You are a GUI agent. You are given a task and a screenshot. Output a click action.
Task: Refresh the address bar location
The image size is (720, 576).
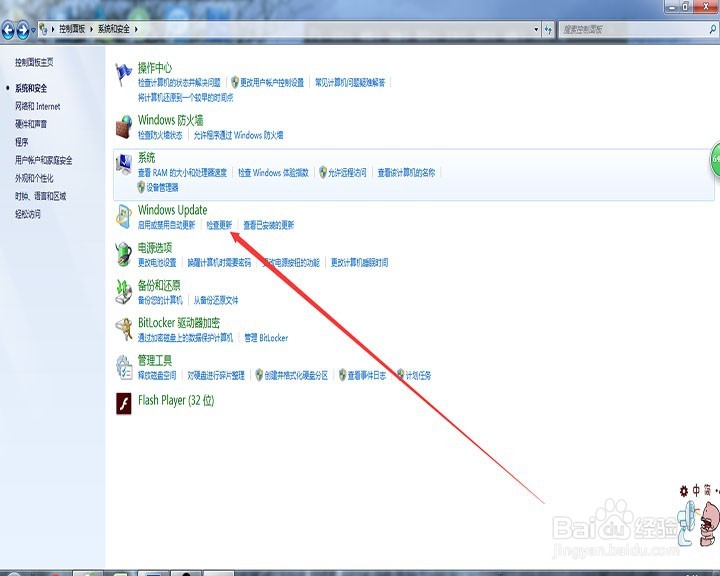[548, 30]
